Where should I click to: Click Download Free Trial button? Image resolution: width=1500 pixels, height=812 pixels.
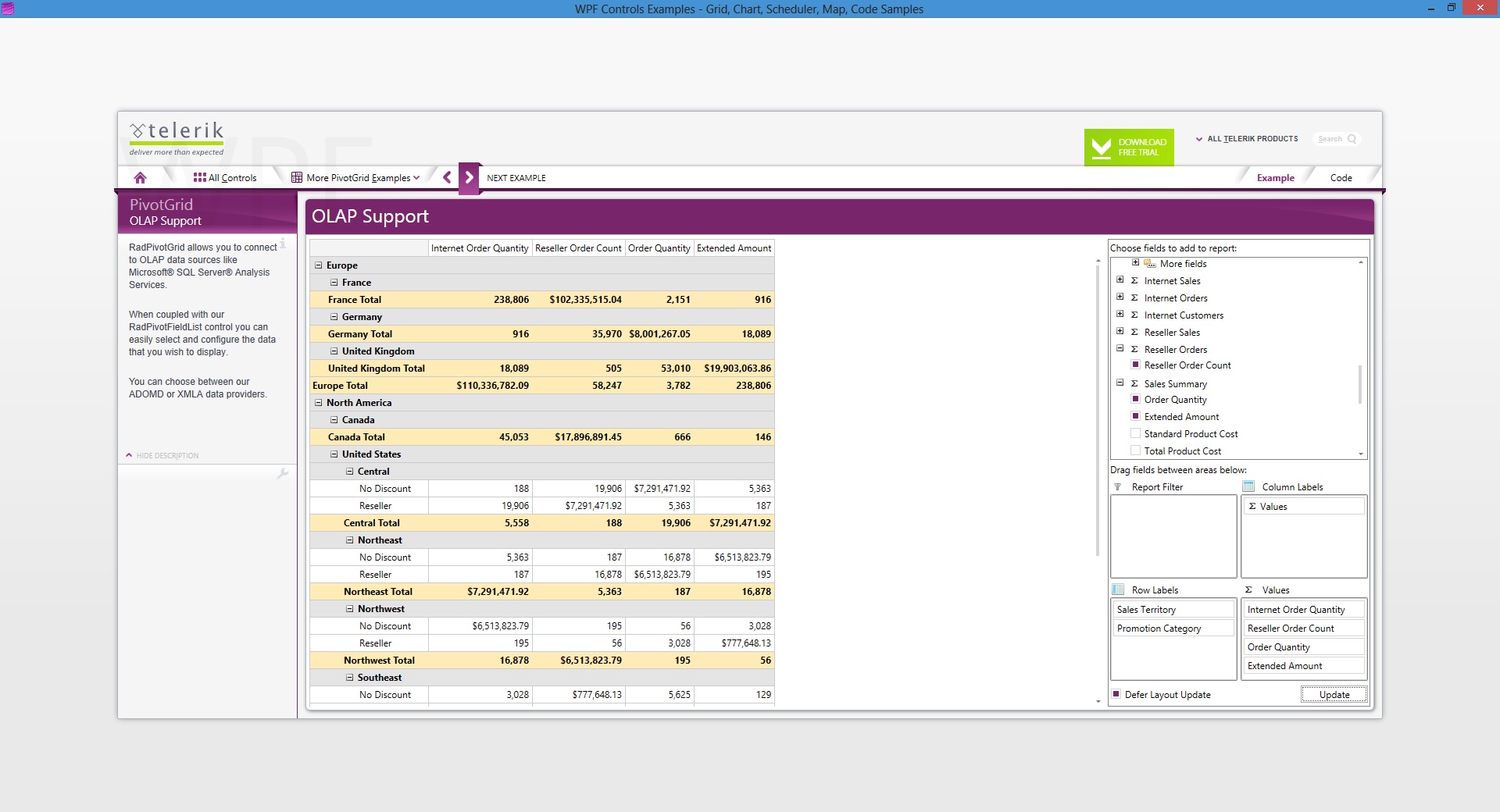click(x=1129, y=147)
